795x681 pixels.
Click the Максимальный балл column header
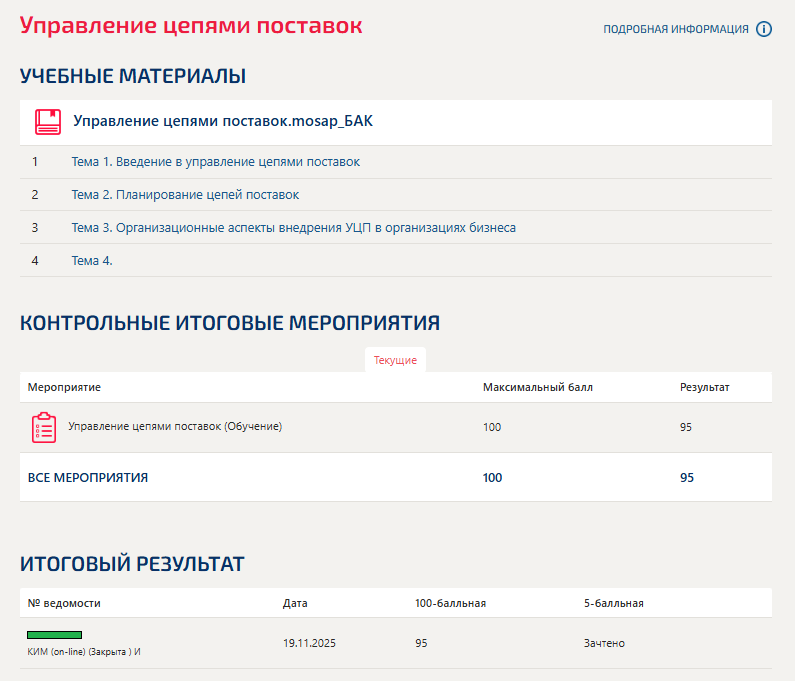click(x=537, y=387)
